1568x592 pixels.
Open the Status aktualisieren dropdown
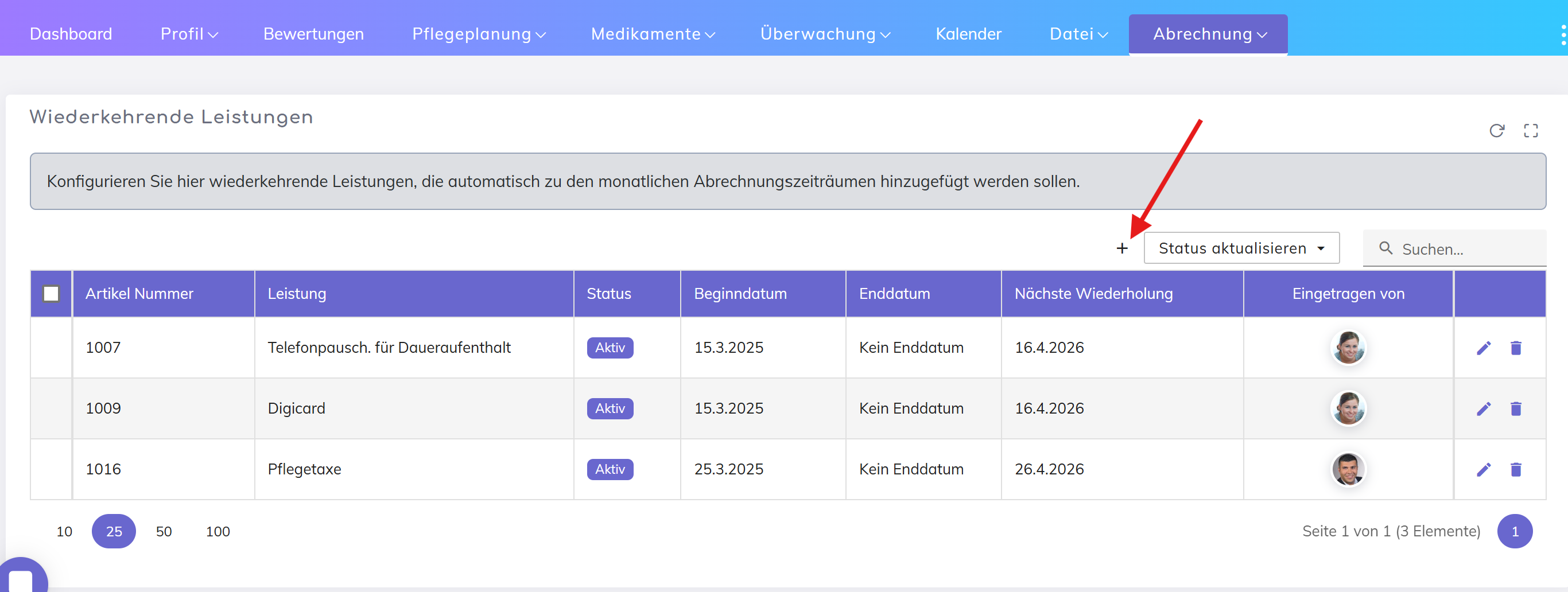pos(1241,248)
